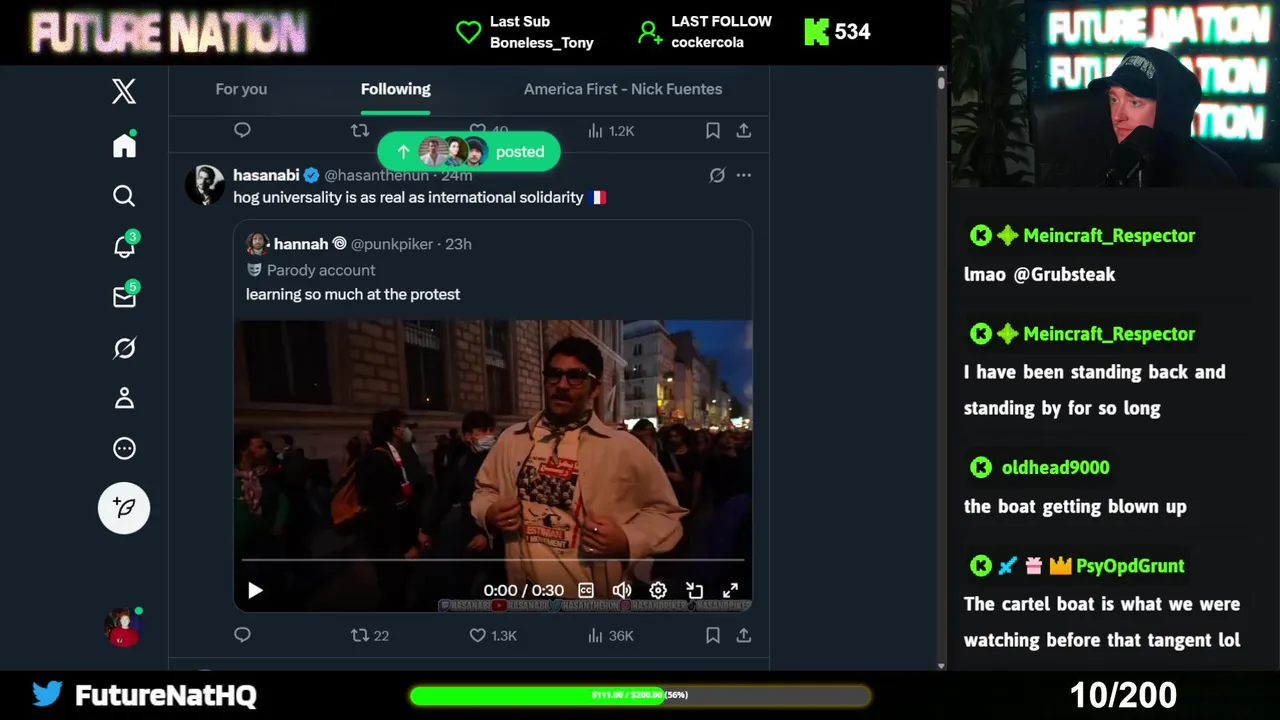Bookmark the previous post above hasanabi
The height and width of the screenshot is (720, 1280).
click(713, 130)
